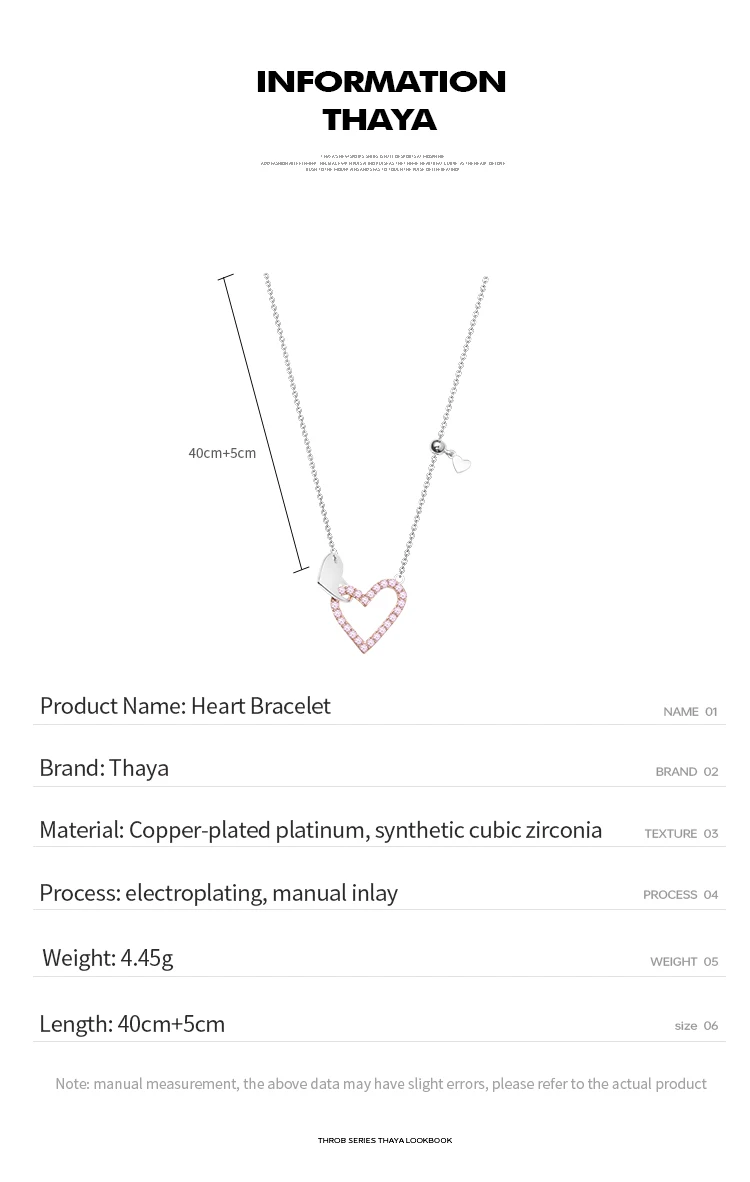The width and height of the screenshot is (750, 1182).
Task: Click the silver bead on the chain
Action: [x=436, y=446]
